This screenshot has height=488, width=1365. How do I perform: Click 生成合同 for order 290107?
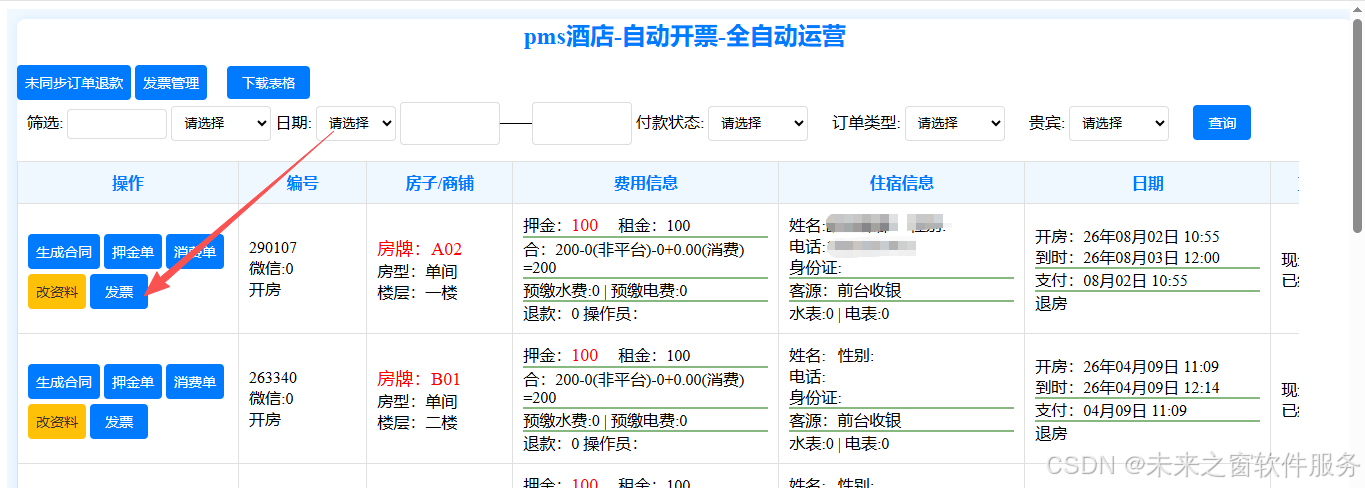(64, 252)
